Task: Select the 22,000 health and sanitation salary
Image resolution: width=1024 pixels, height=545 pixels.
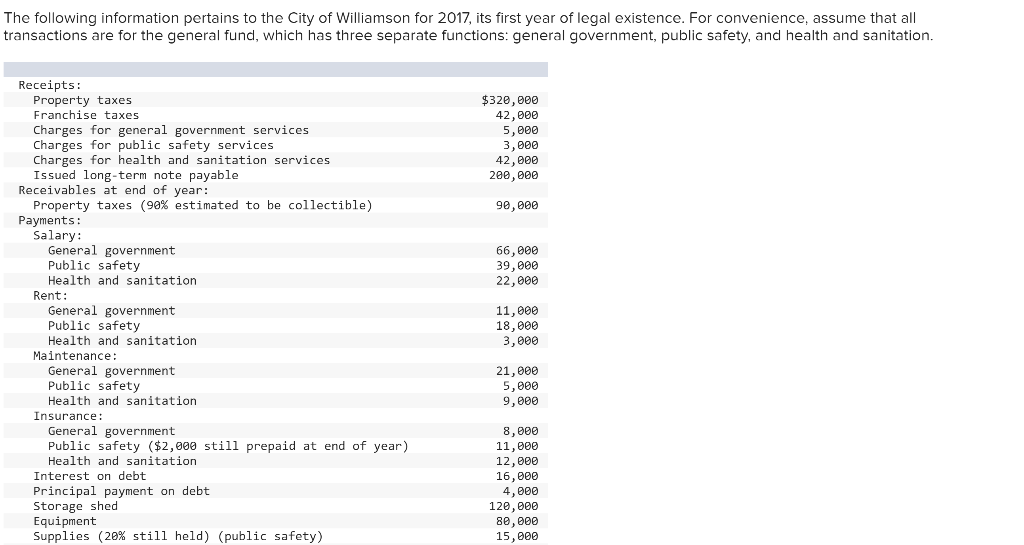Action: coord(517,280)
